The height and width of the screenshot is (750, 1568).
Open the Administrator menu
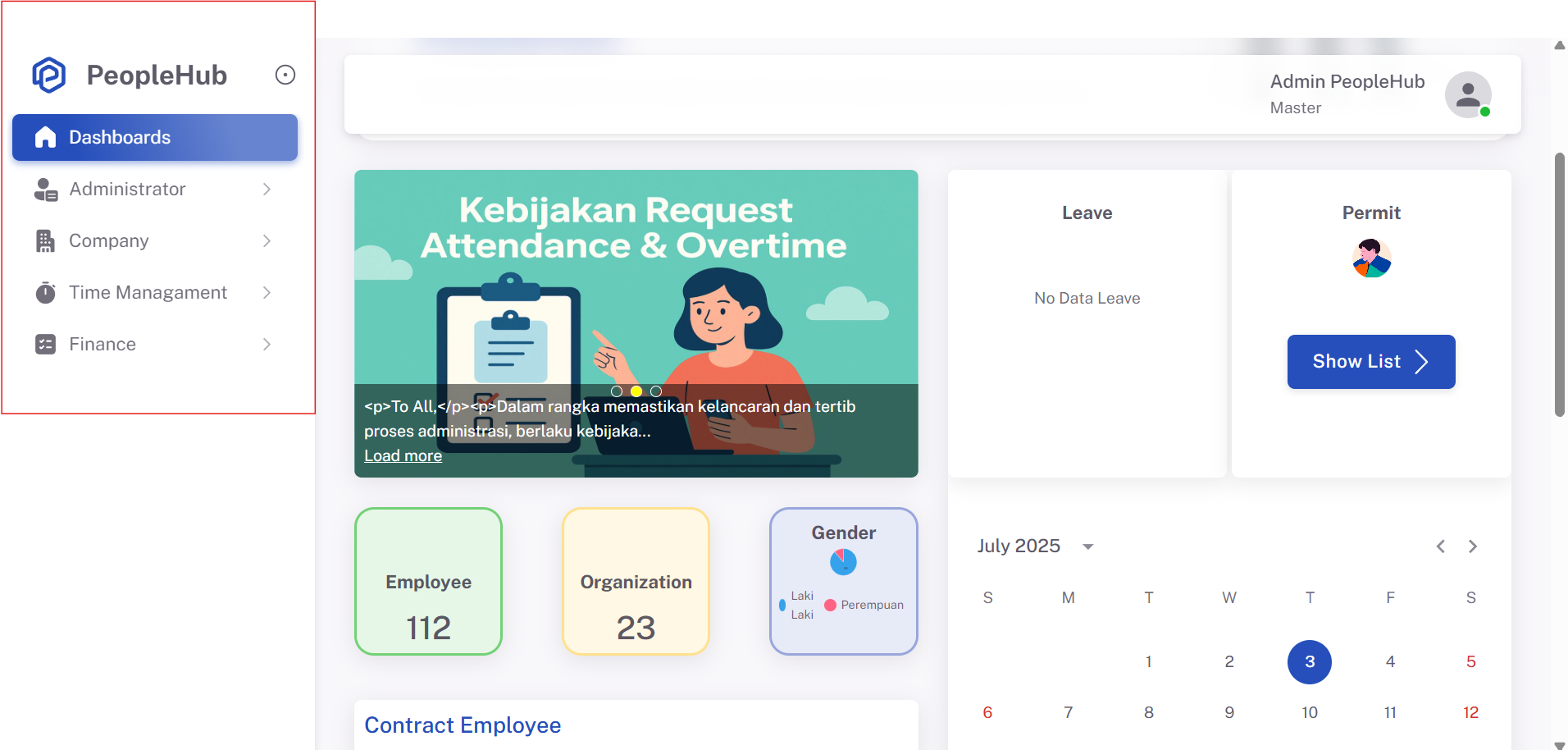point(155,189)
